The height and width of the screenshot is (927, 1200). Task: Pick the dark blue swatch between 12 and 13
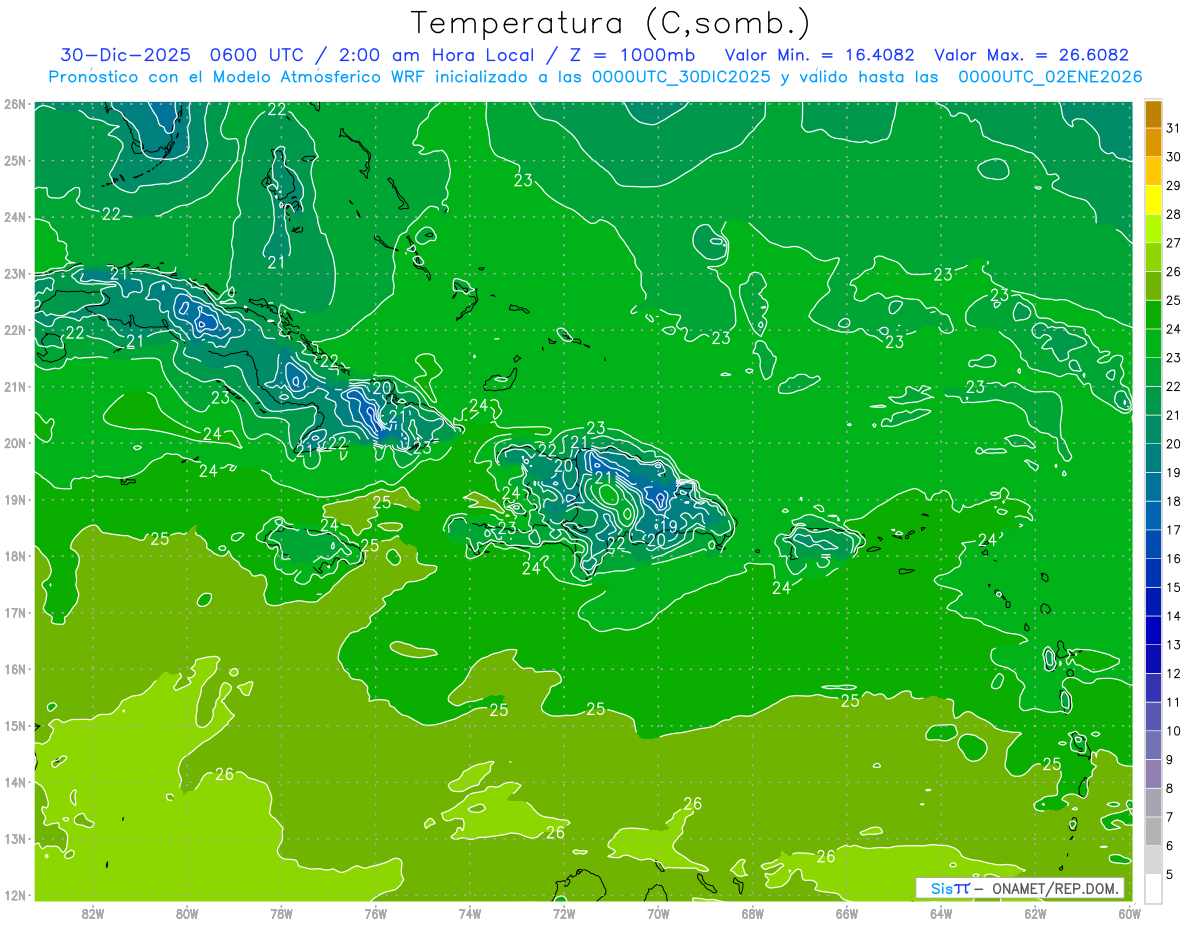1153,660
